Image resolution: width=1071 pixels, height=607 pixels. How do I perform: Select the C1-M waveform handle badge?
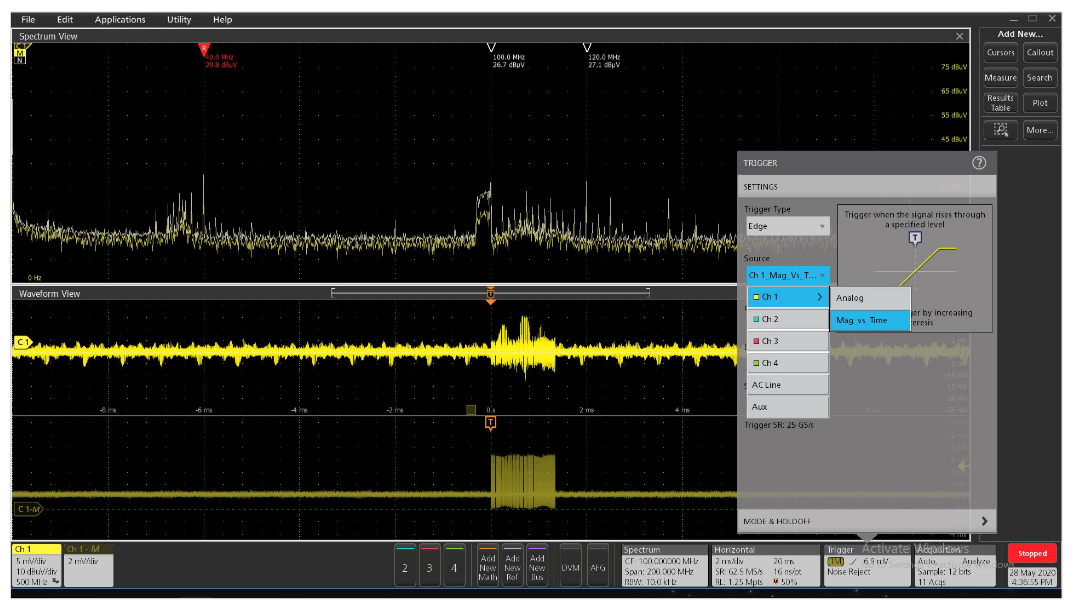[x=29, y=509]
